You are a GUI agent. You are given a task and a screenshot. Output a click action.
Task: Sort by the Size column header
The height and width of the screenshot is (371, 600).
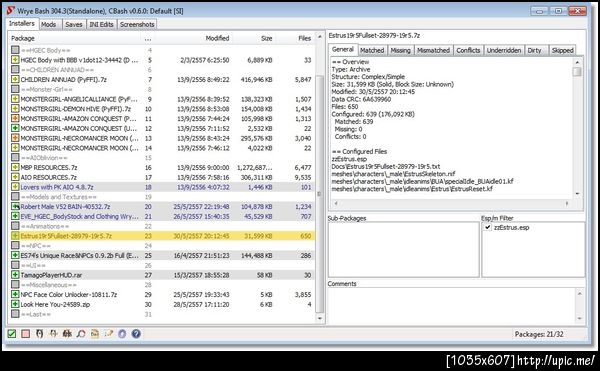(254, 38)
